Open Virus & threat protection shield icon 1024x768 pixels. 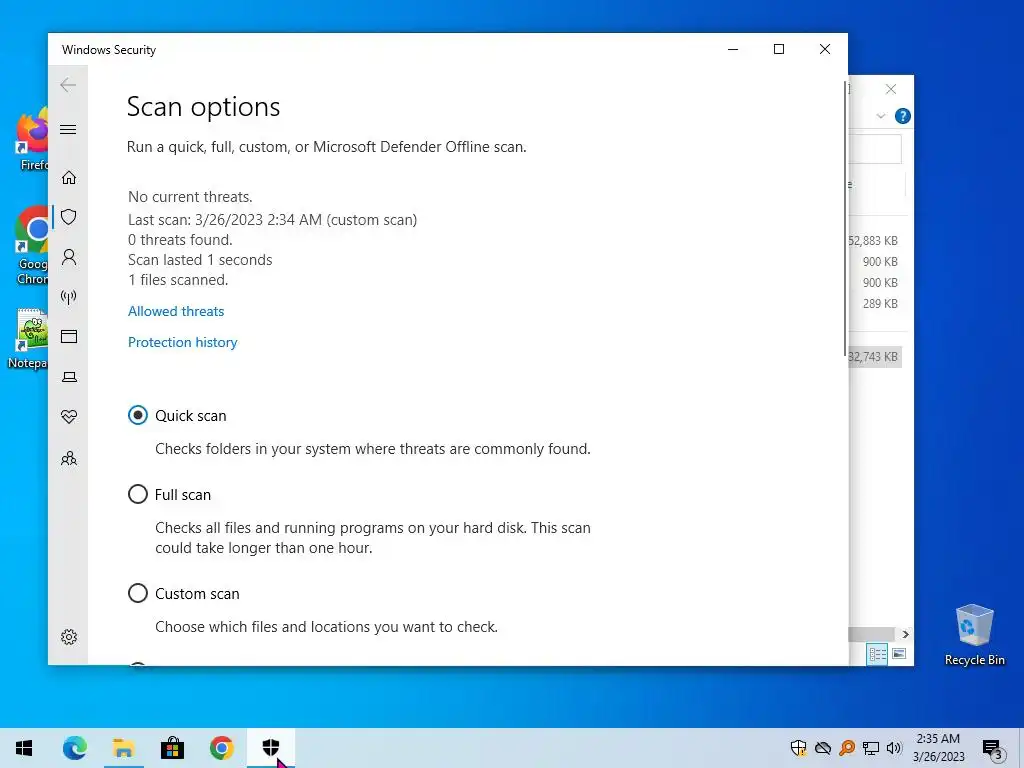(69, 217)
